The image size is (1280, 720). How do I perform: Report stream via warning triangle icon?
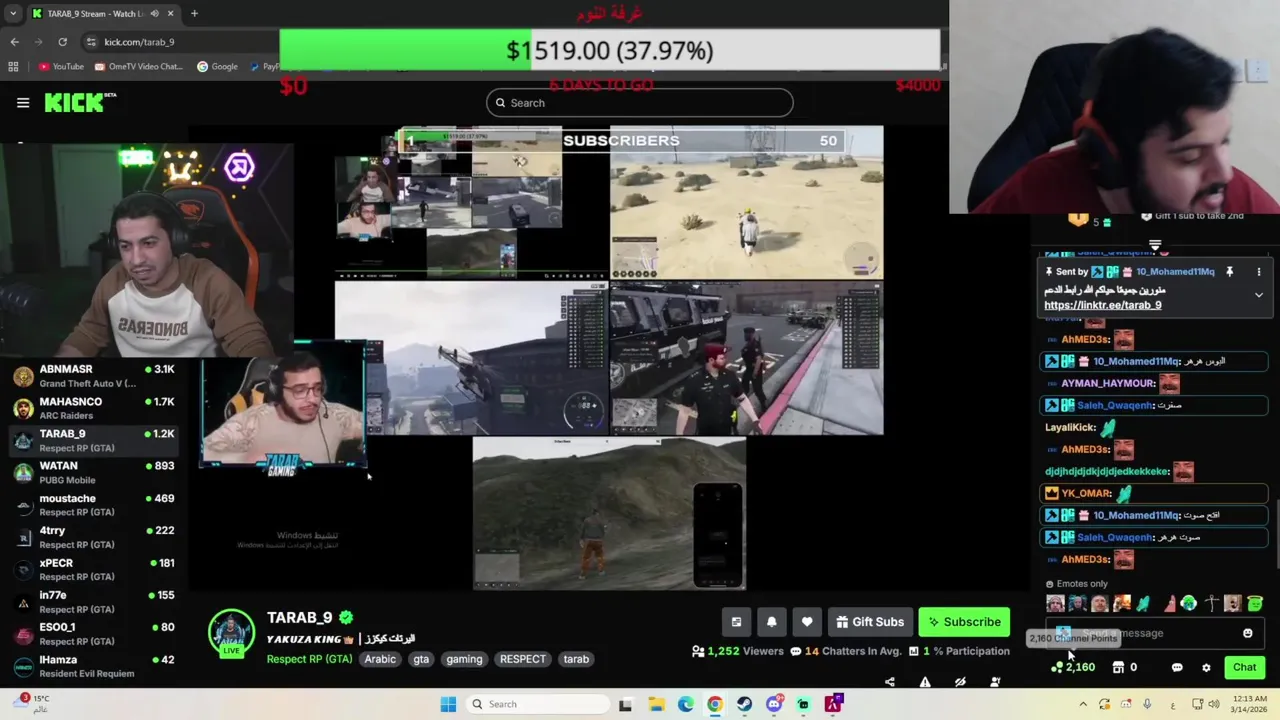click(925, 682)
